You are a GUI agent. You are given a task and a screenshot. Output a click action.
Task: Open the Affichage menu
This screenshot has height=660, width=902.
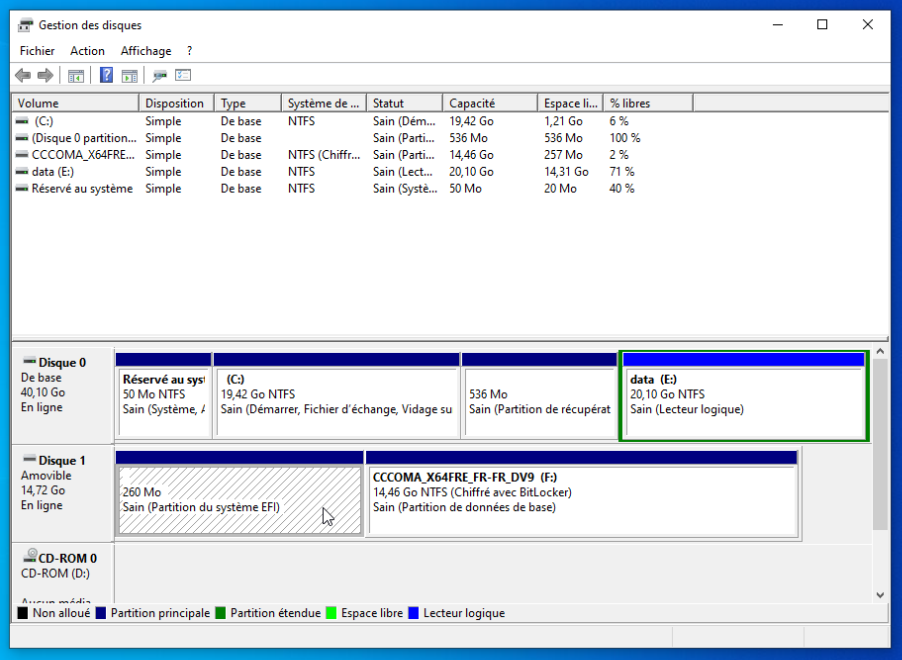(145, 50)
